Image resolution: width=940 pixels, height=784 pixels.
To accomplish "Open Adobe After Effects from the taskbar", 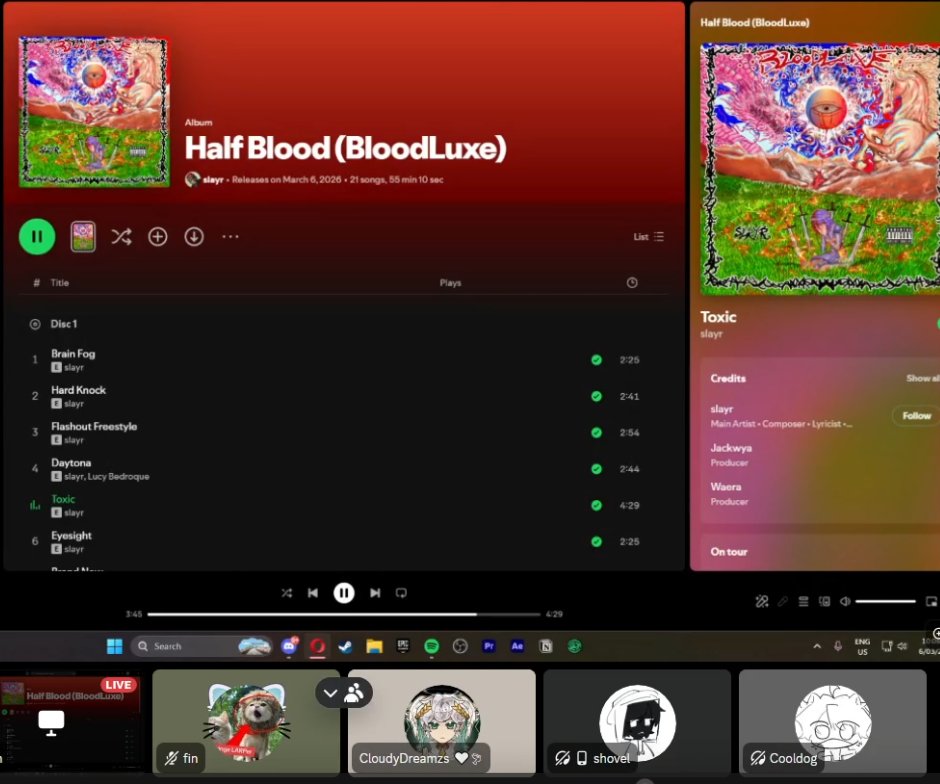I will tap(517, 646).
